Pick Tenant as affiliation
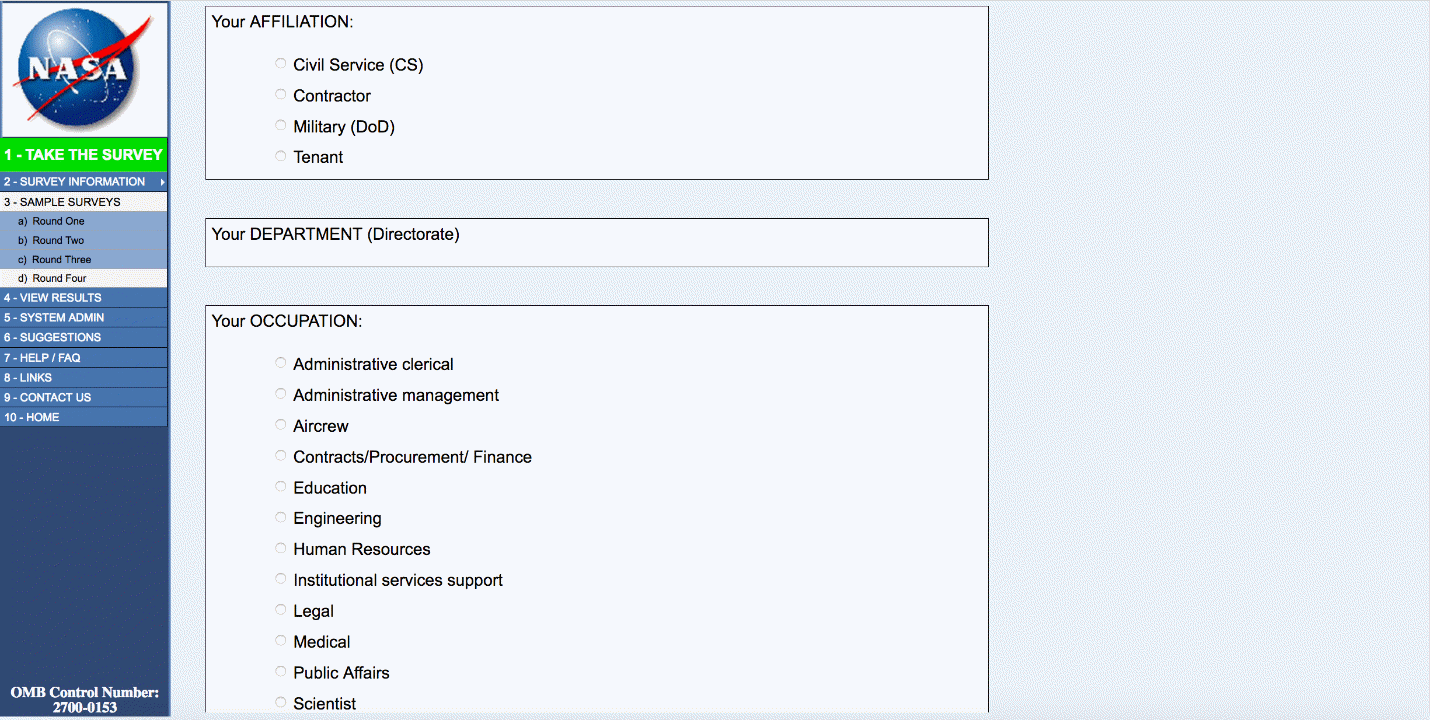Screen dimensions: 1430x720 click(281, 156)
